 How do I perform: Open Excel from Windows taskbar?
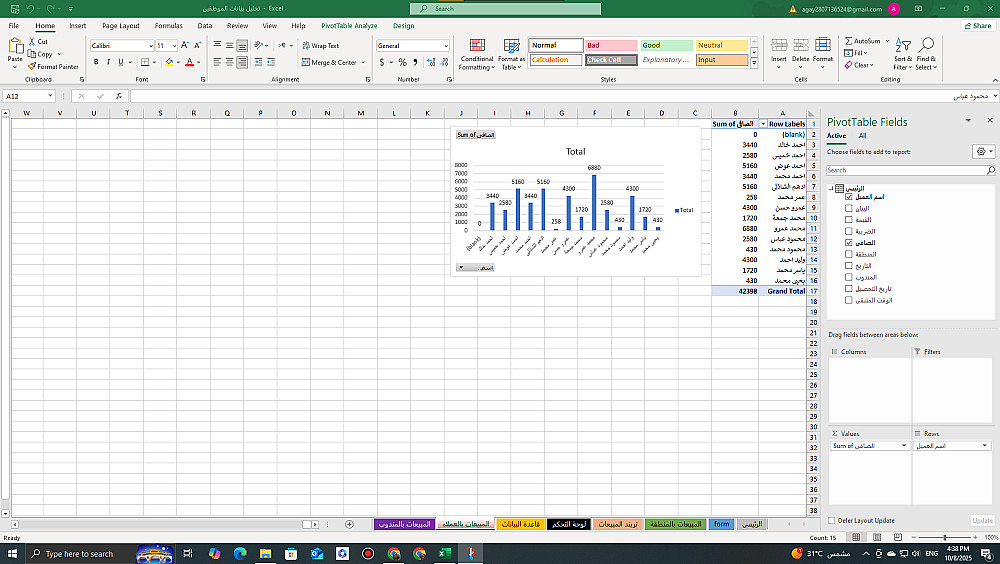point(445,553)
